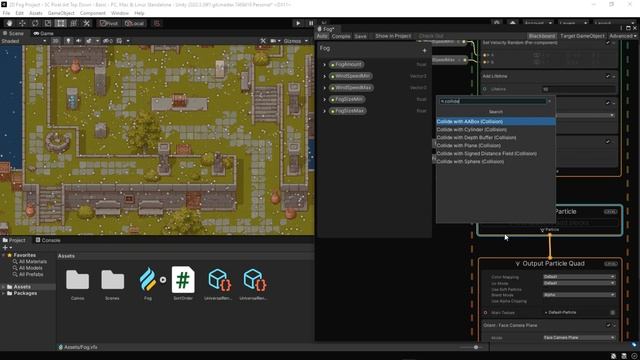The image size is (640, 360).
Task: Switch to the Scene tab
Action: [x=13, y=33]
